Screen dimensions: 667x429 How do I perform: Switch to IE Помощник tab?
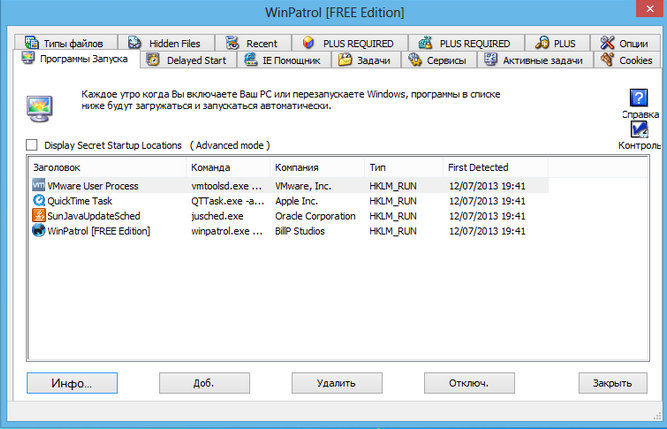click(x=284, y=60)
